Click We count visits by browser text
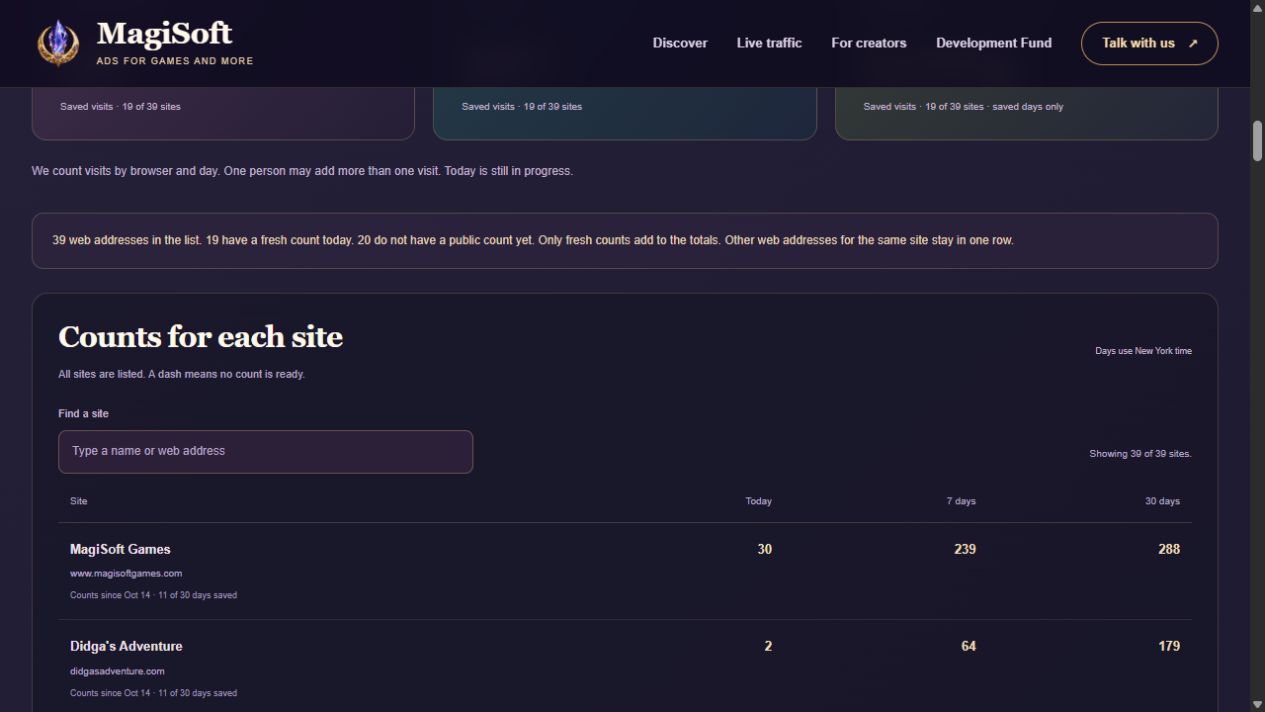 tap(302, 171)
